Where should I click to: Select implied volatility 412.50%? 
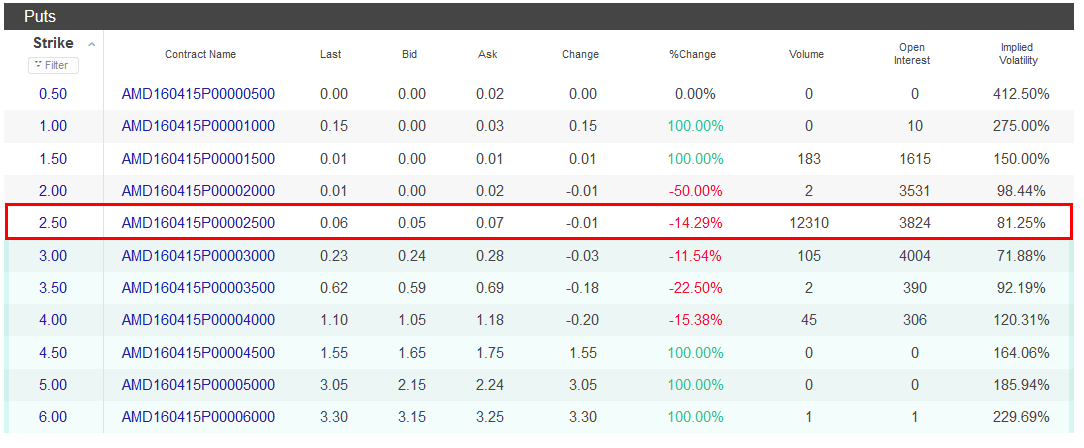(1019, 94)
